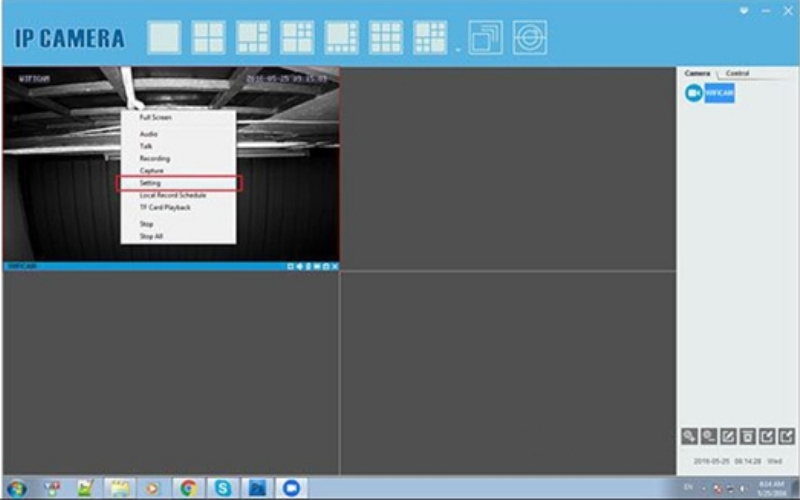Click Recording in the context menu
This screenshot has width=800, height=500.
(x=155, y=159)
